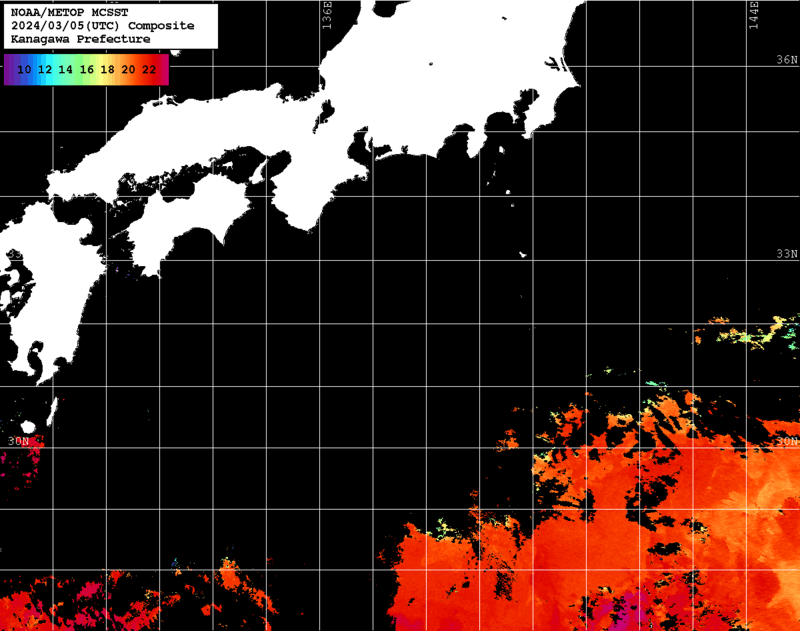This screenshot has width=800, height=631.
Task: Click the "2024/03/05(UTC) Composite" date line
Action: [x=103, y=26]
